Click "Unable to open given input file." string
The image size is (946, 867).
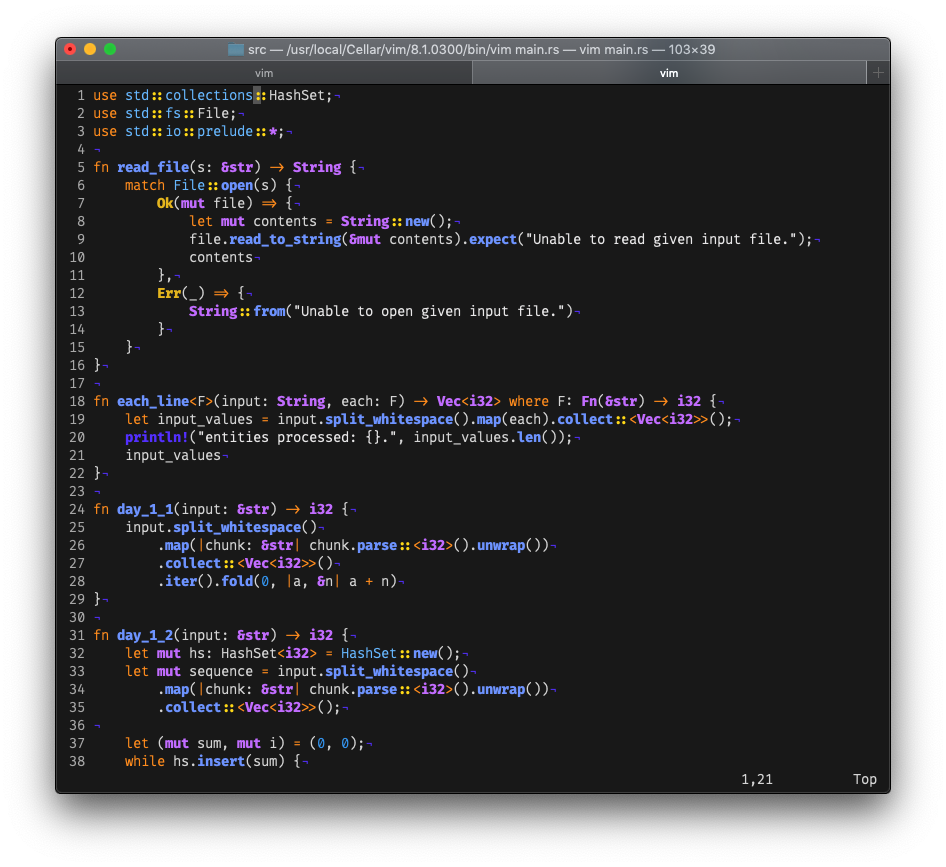(x=429, y=311)
